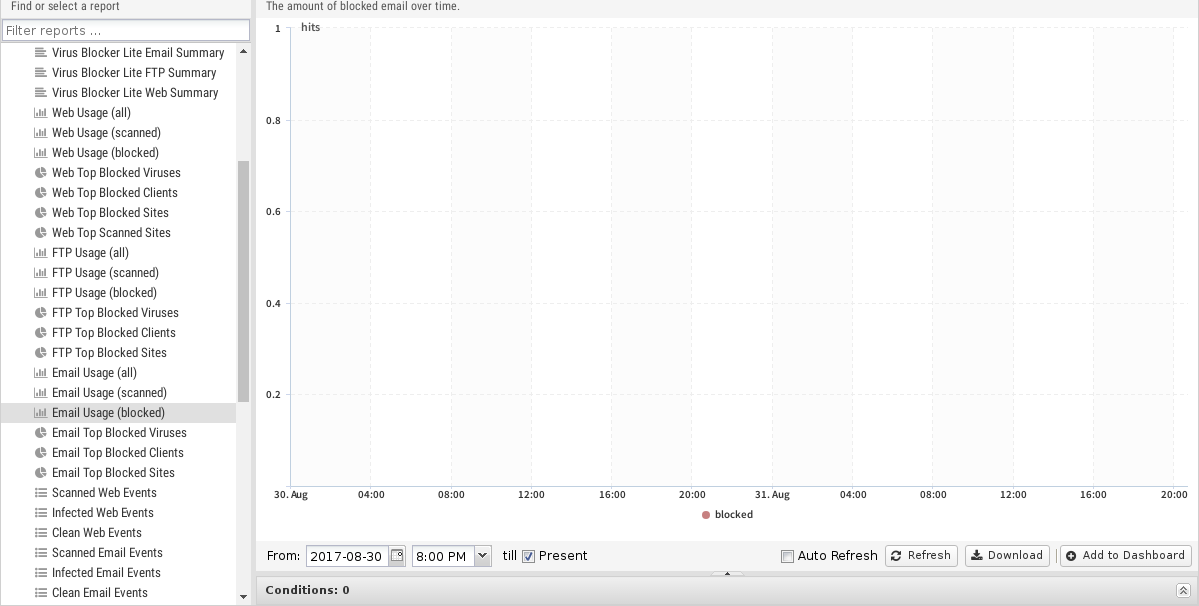Select the Email Usage (blocked) report
This screenshot has width=1199, height=606.
119,413
